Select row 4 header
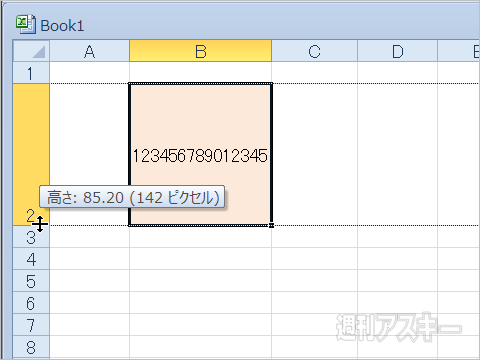Image resolution: width=480 pixels, height=360 pixels. point(31,259)
